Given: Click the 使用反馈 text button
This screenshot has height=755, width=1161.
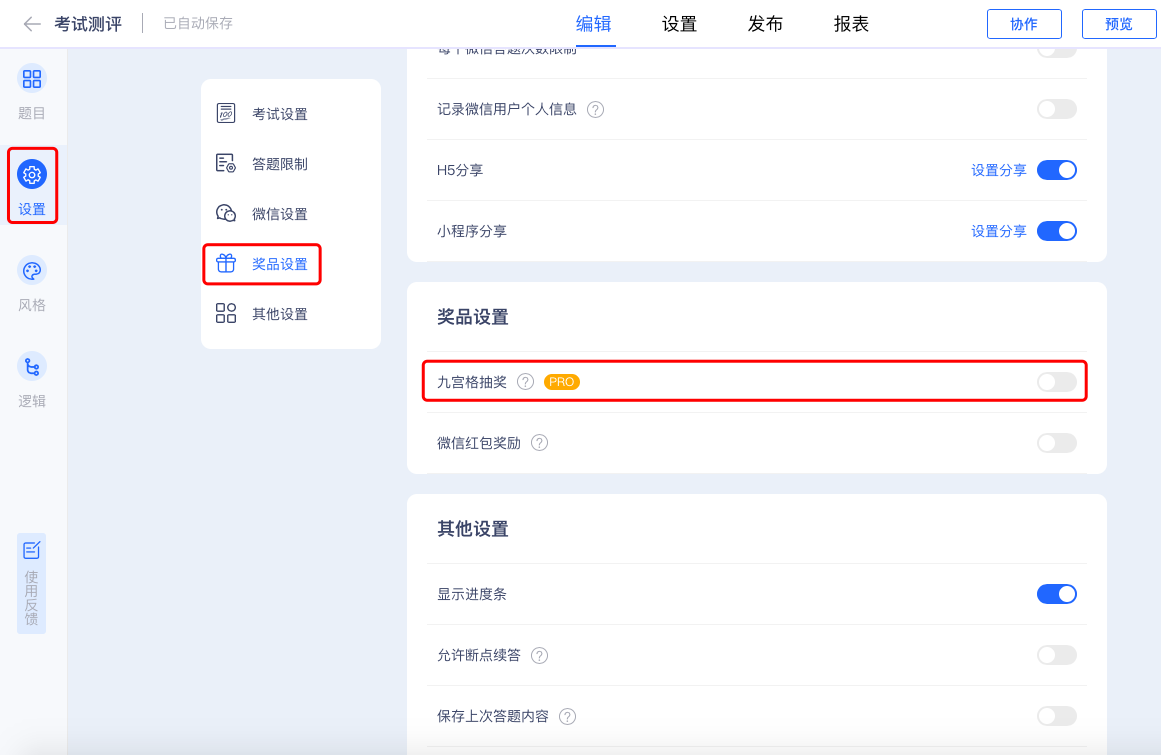Looking at the screenshot, I should 32,598.
